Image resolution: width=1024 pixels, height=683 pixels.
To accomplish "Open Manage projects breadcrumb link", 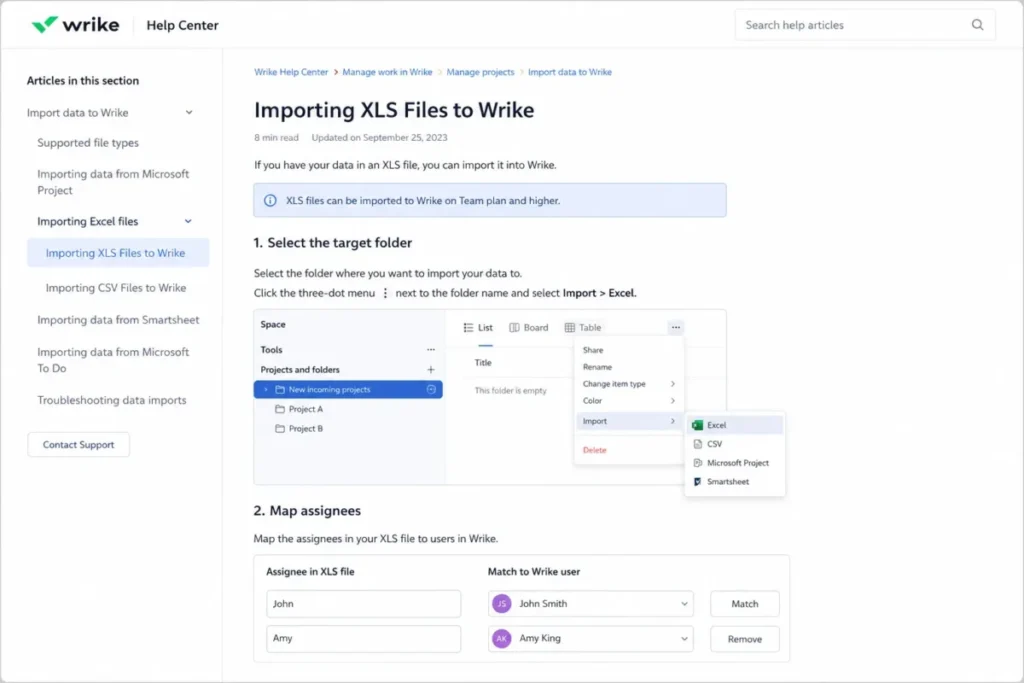I will coord(480,72).
